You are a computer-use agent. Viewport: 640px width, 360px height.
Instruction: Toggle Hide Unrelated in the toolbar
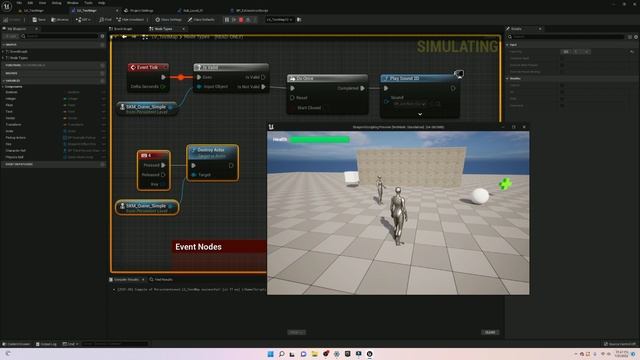131,20
